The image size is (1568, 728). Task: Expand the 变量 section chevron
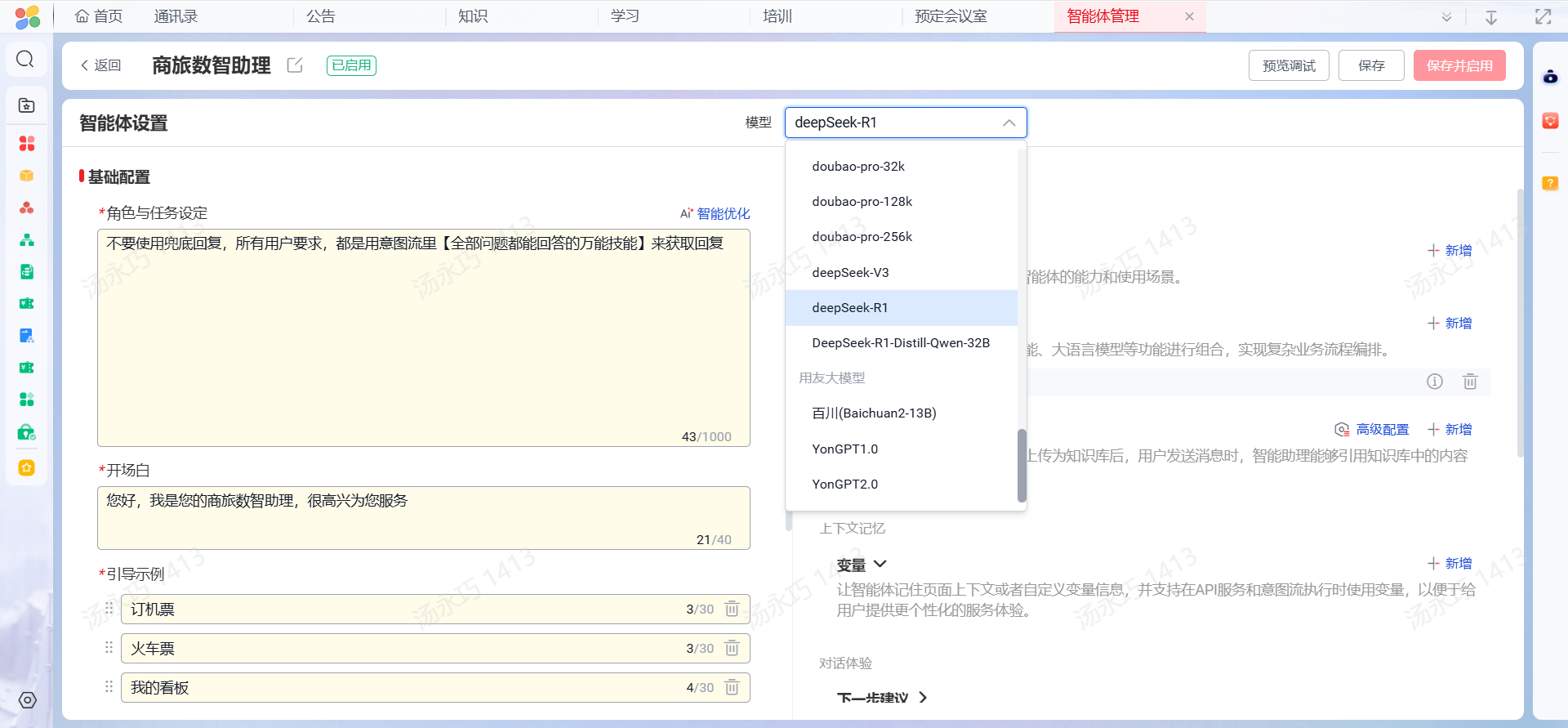click(x=880, y=564)
